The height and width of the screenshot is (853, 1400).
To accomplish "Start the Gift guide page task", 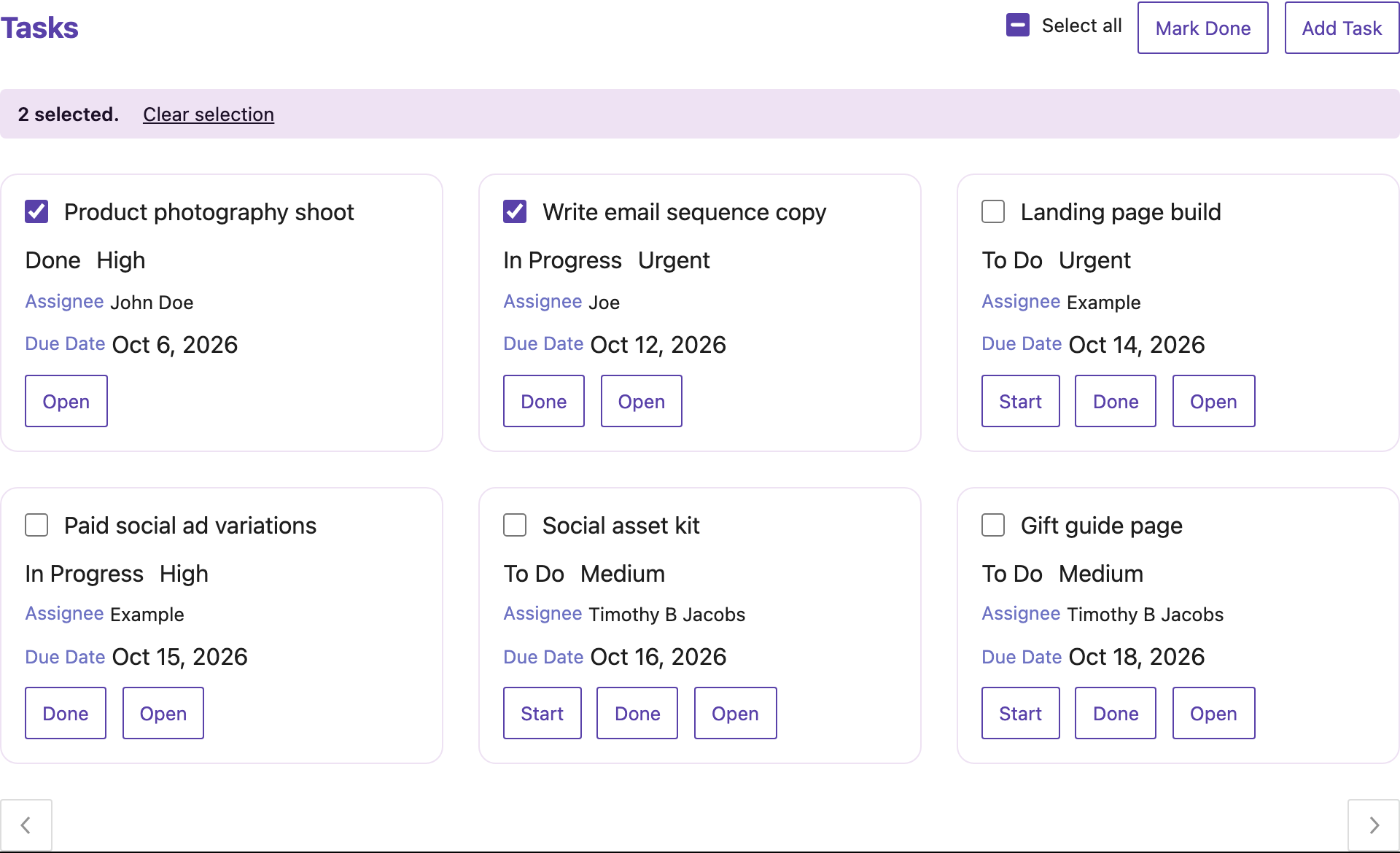I will pos(1021,713).
